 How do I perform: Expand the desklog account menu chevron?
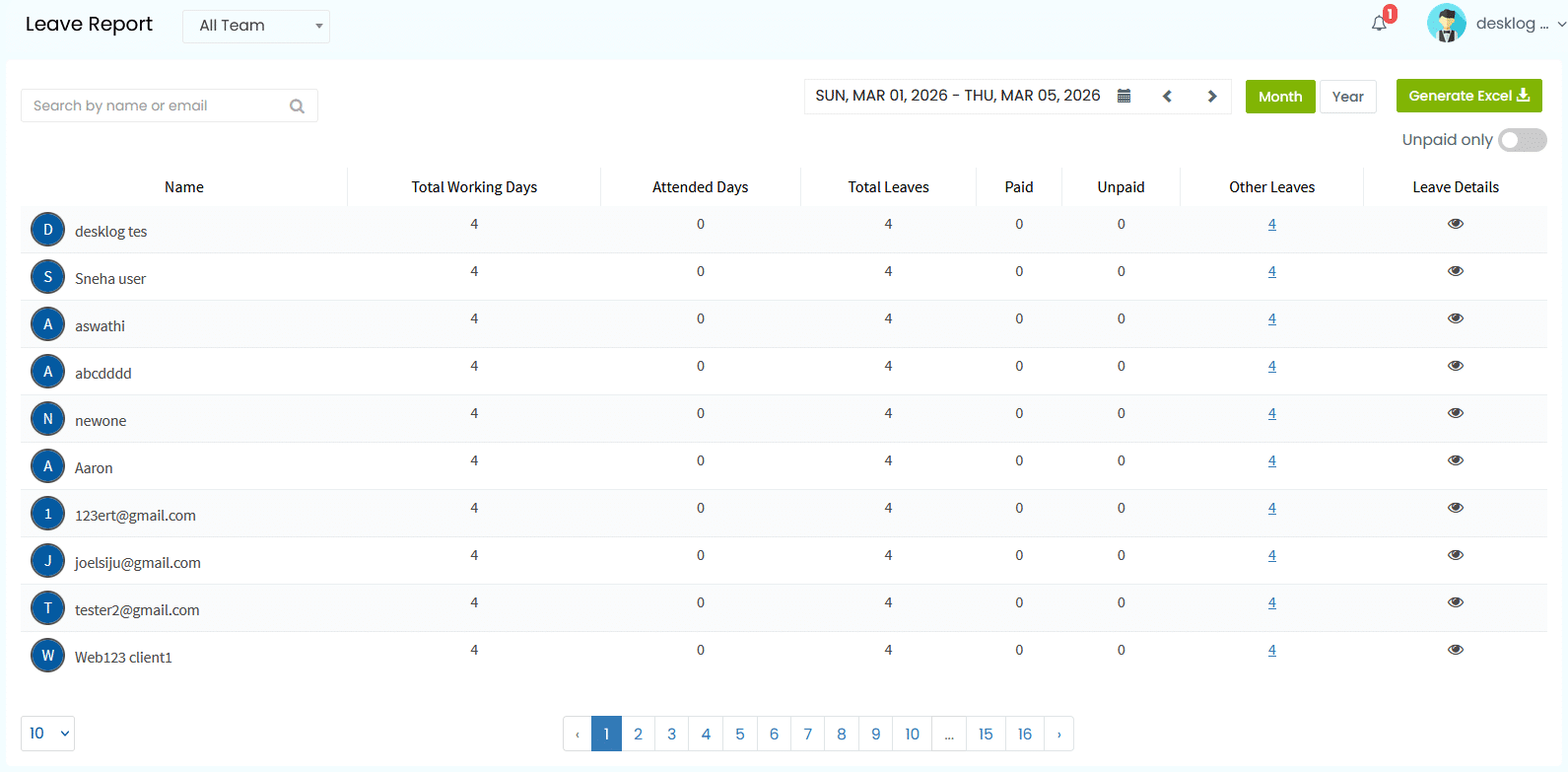[x=1562, y=24]
